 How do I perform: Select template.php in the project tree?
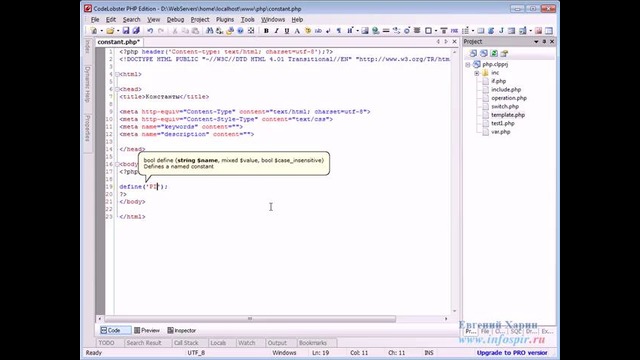[x=508, y=115]
